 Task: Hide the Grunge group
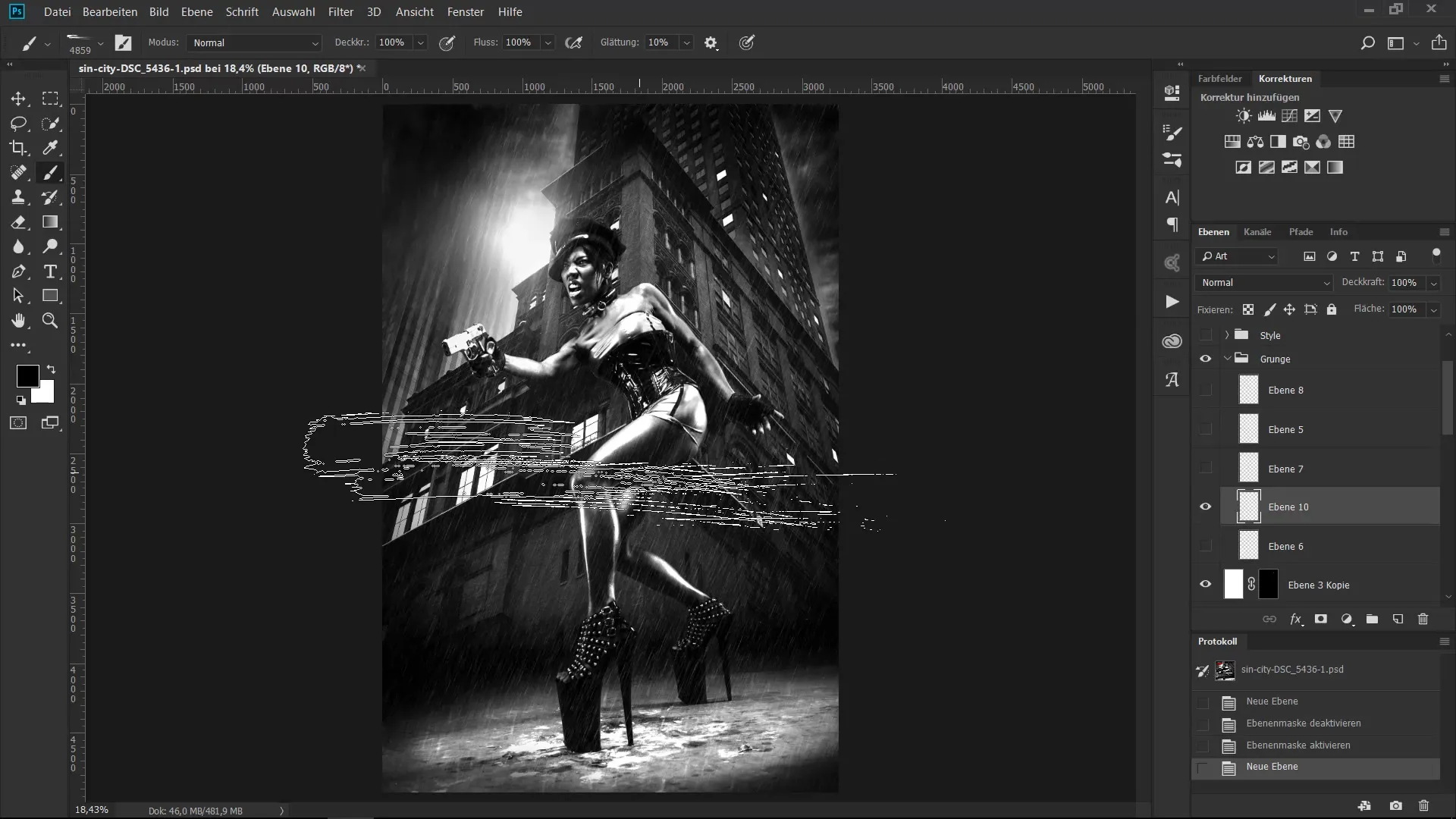click(1206, 359)
